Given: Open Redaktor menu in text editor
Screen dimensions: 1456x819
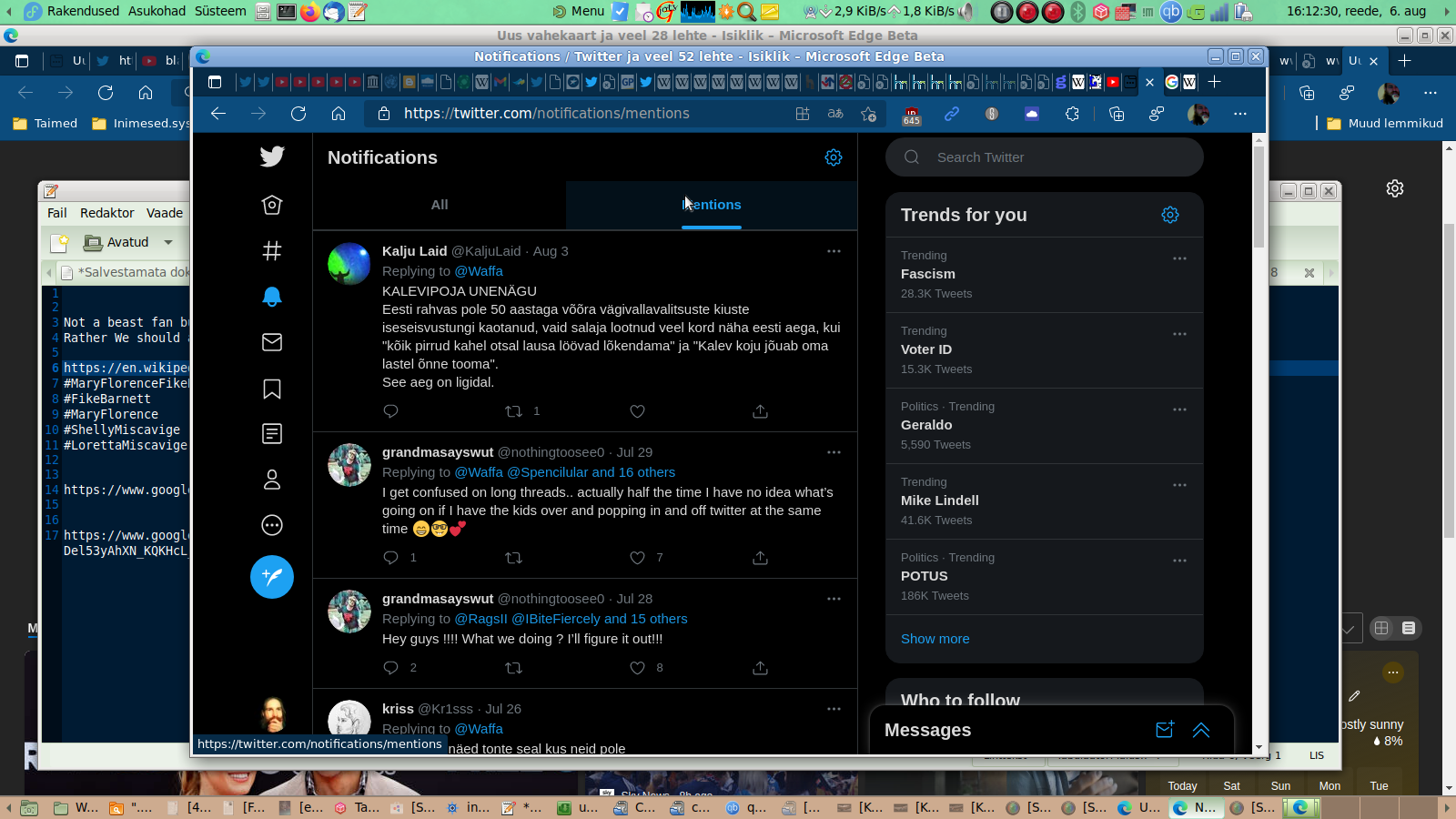Looking at the screenshot, I should point(107,213).
